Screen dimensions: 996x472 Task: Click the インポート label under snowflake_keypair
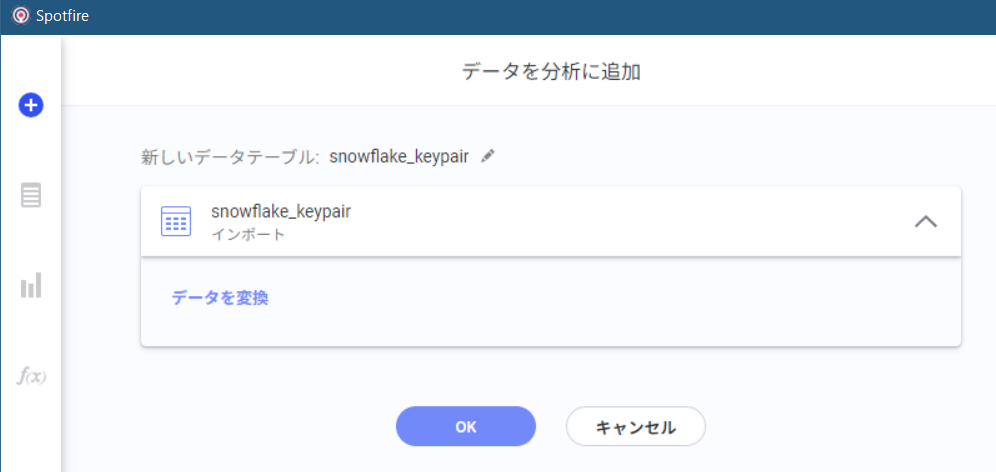click(248, 234)
